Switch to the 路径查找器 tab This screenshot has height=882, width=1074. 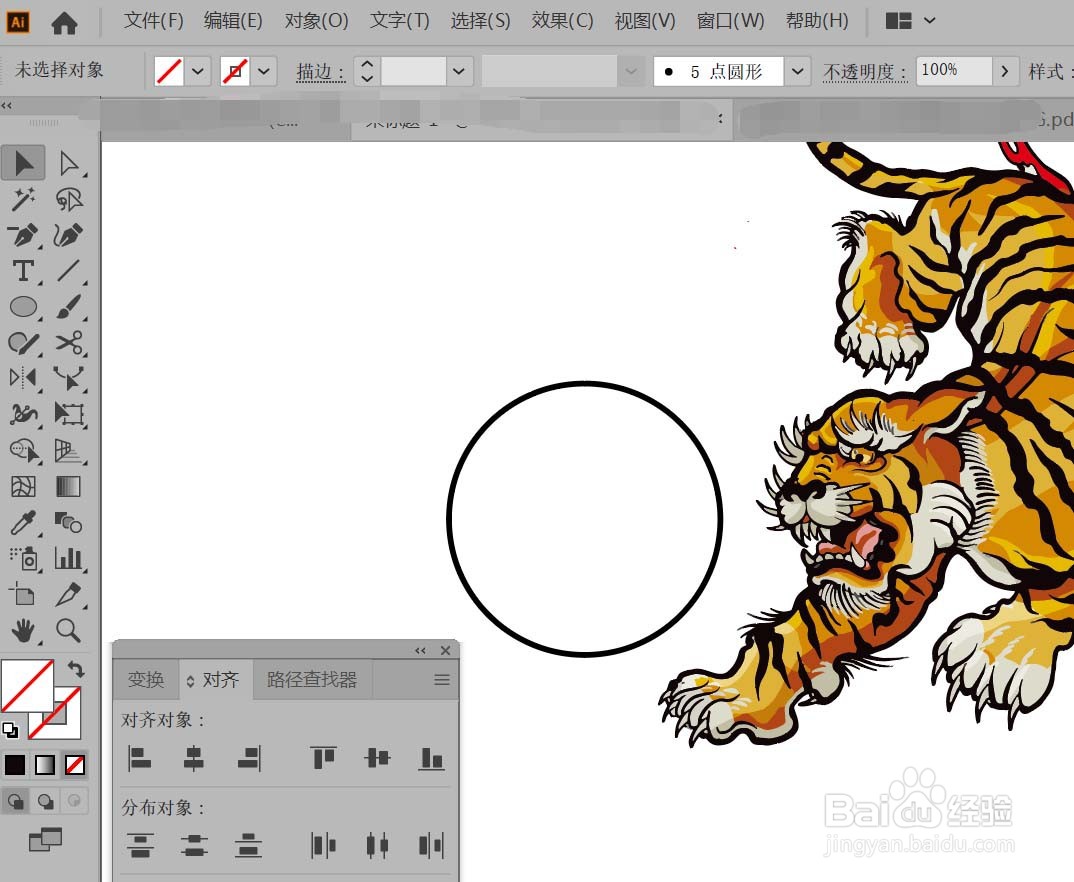pyautogui.click(x=312, y=680)
